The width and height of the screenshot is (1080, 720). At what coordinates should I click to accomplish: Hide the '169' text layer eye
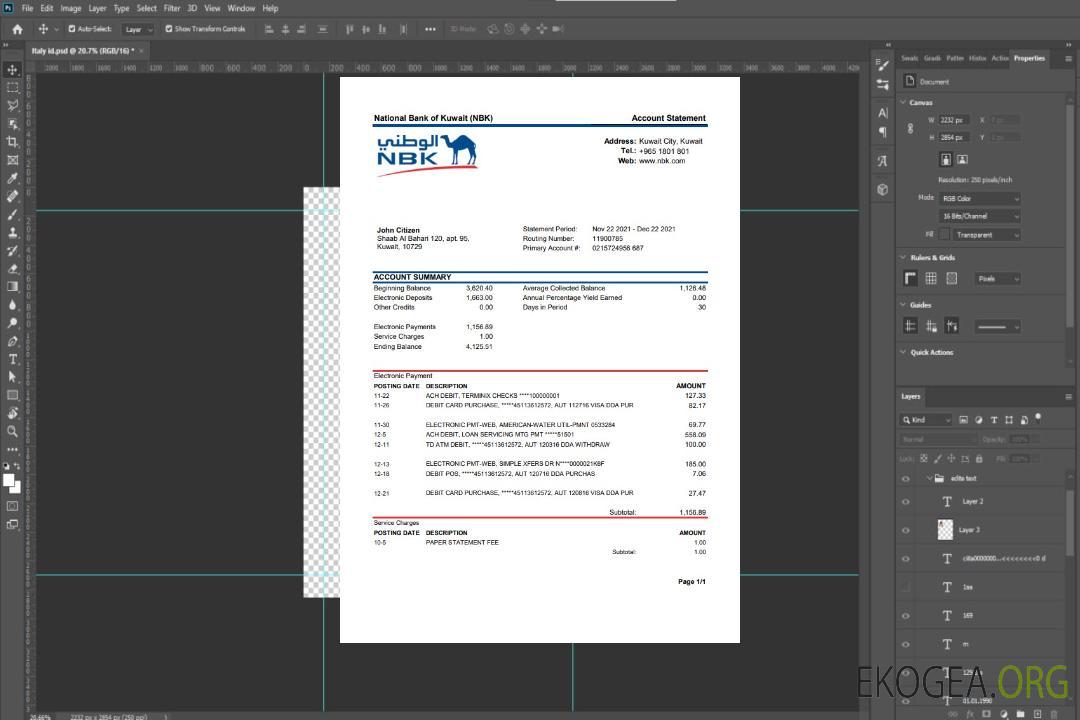click(x=906, y=616)
